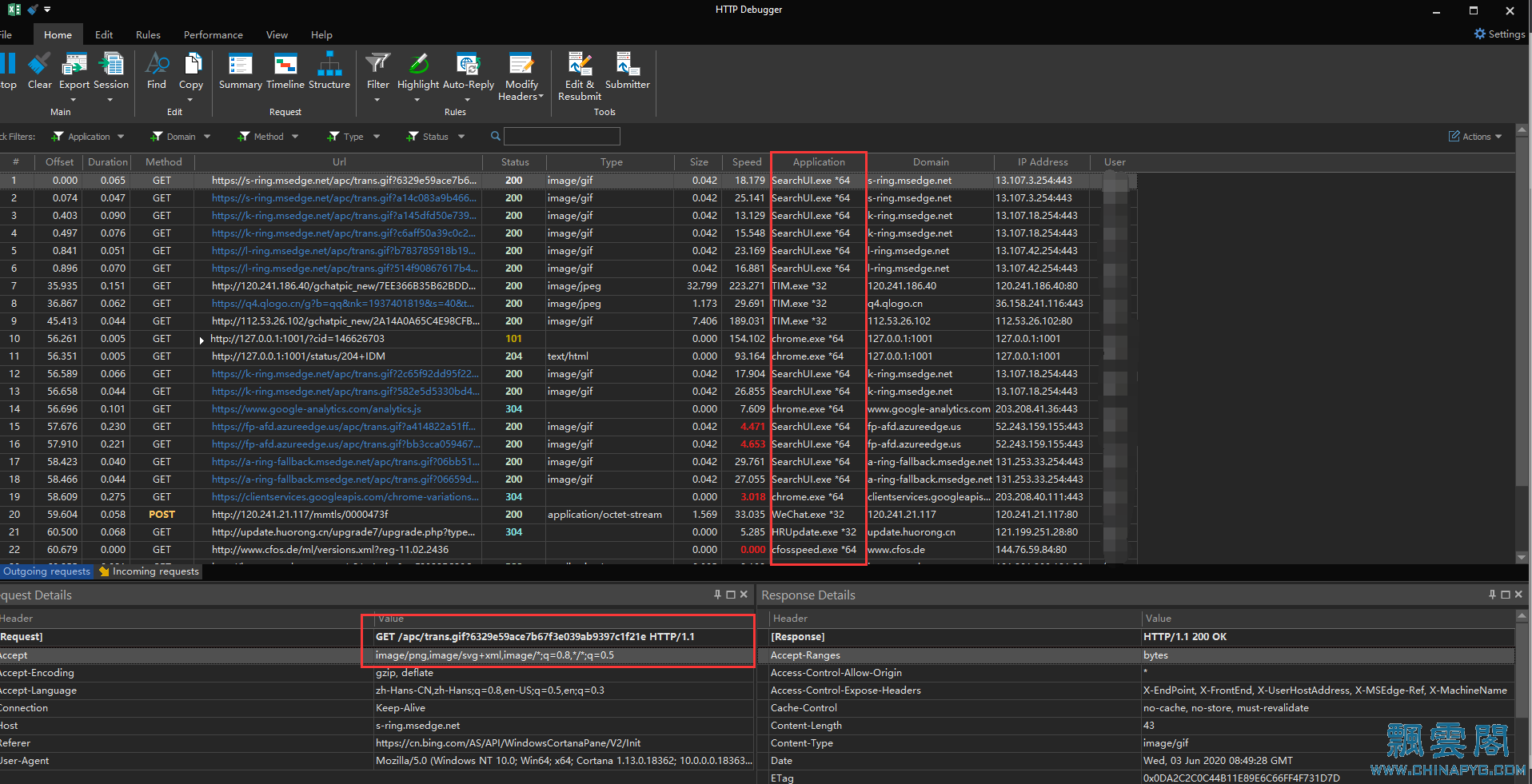Viewport: 1532px width, 784px height.
Task: Maximize the Request Details panel
Action: tap(731, 595)
